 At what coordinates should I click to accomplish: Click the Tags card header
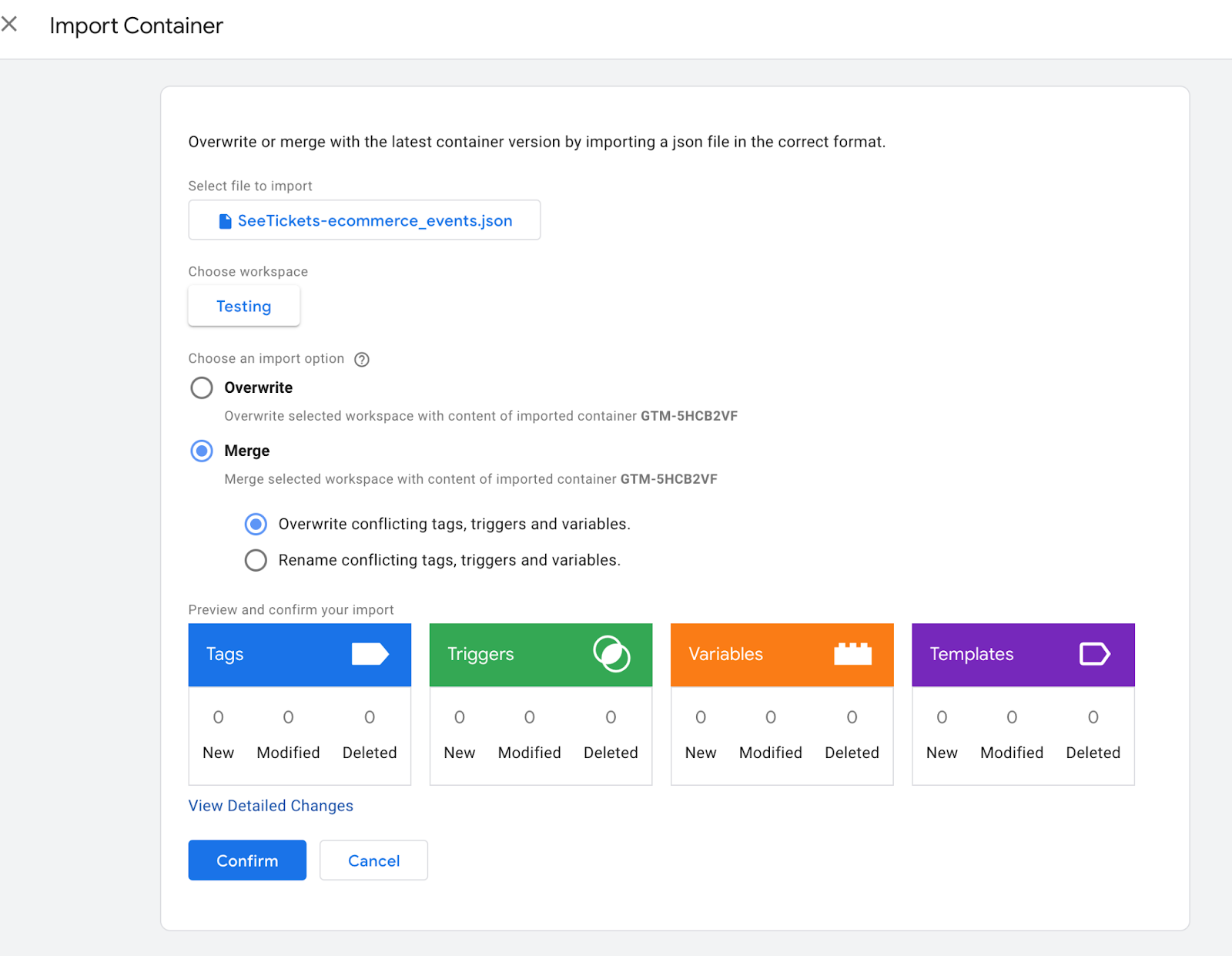point(300,655)
